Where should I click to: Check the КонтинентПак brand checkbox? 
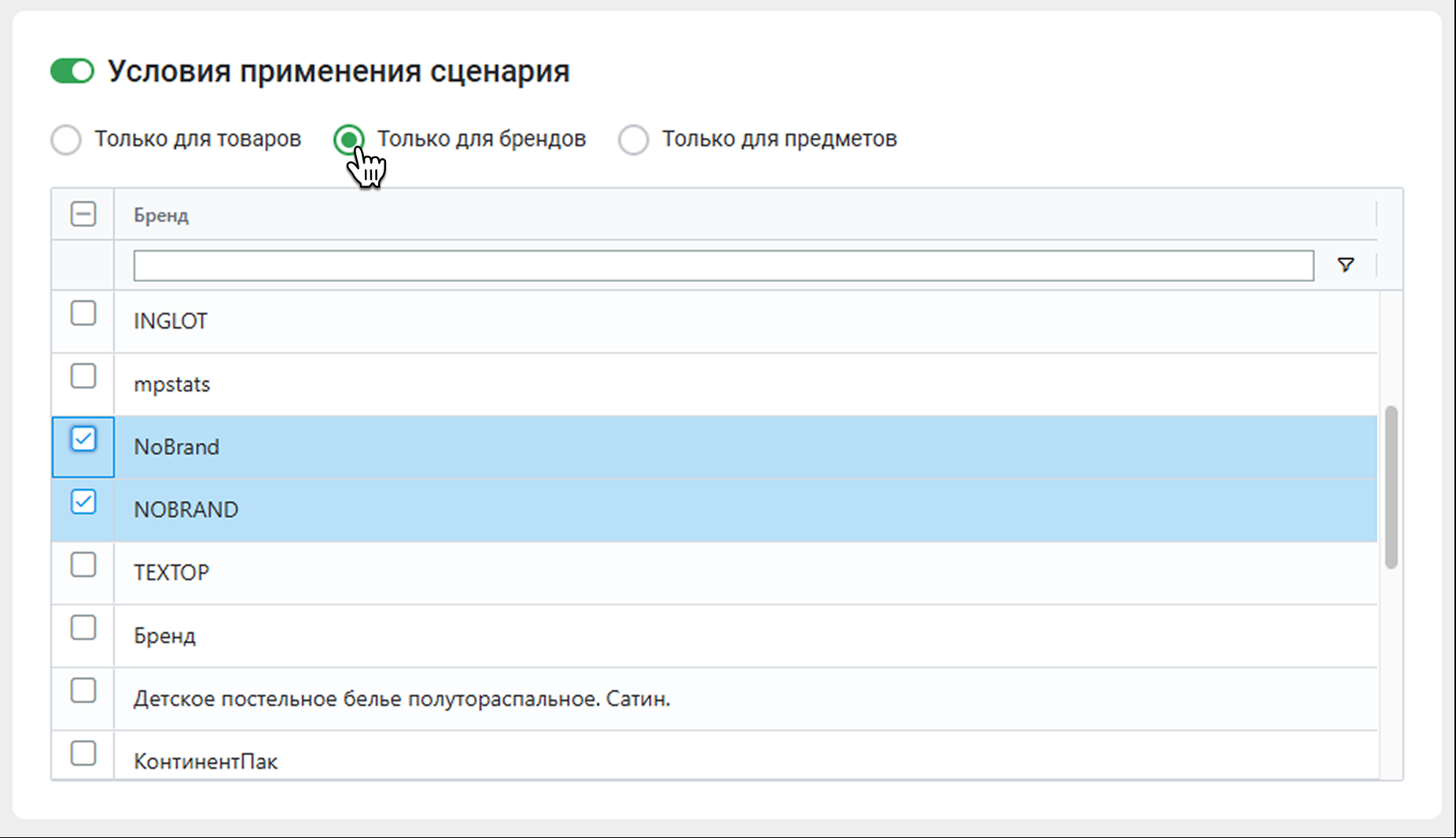(83, 753)
